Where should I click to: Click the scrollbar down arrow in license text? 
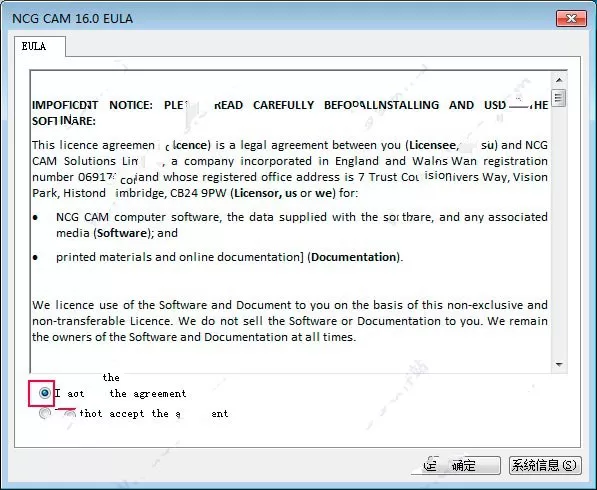[x=559, y=364]
